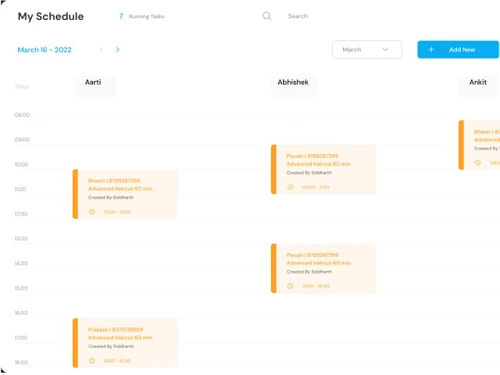This screenshot has width=500, height=375.
Task: Click the 18:00 time row label
Action: coord(21,362)
